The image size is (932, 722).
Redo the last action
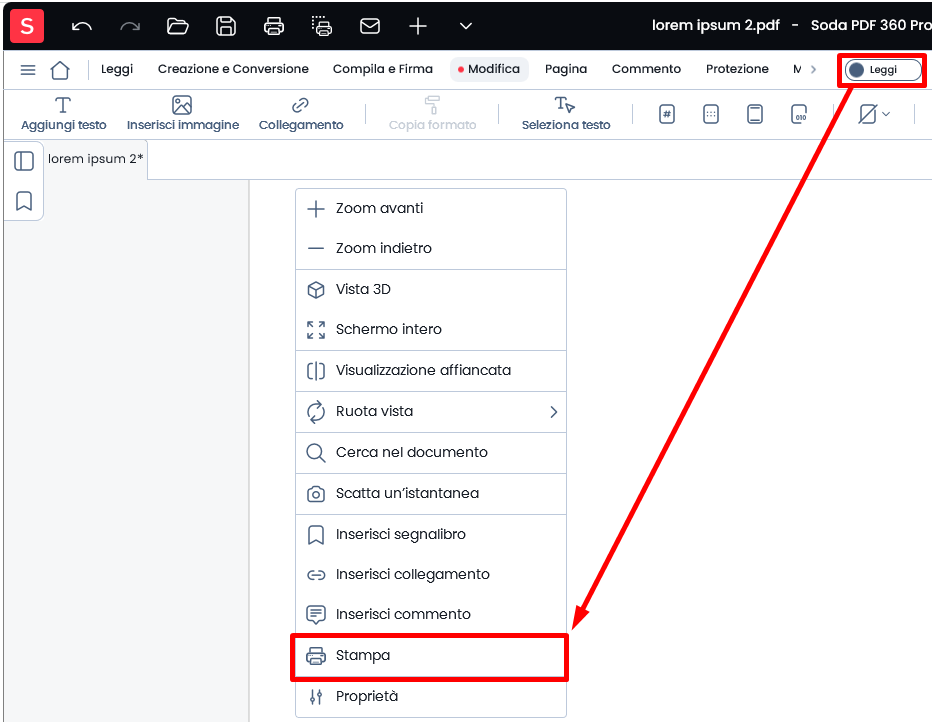pyautogui.click(x=130, y=26)
